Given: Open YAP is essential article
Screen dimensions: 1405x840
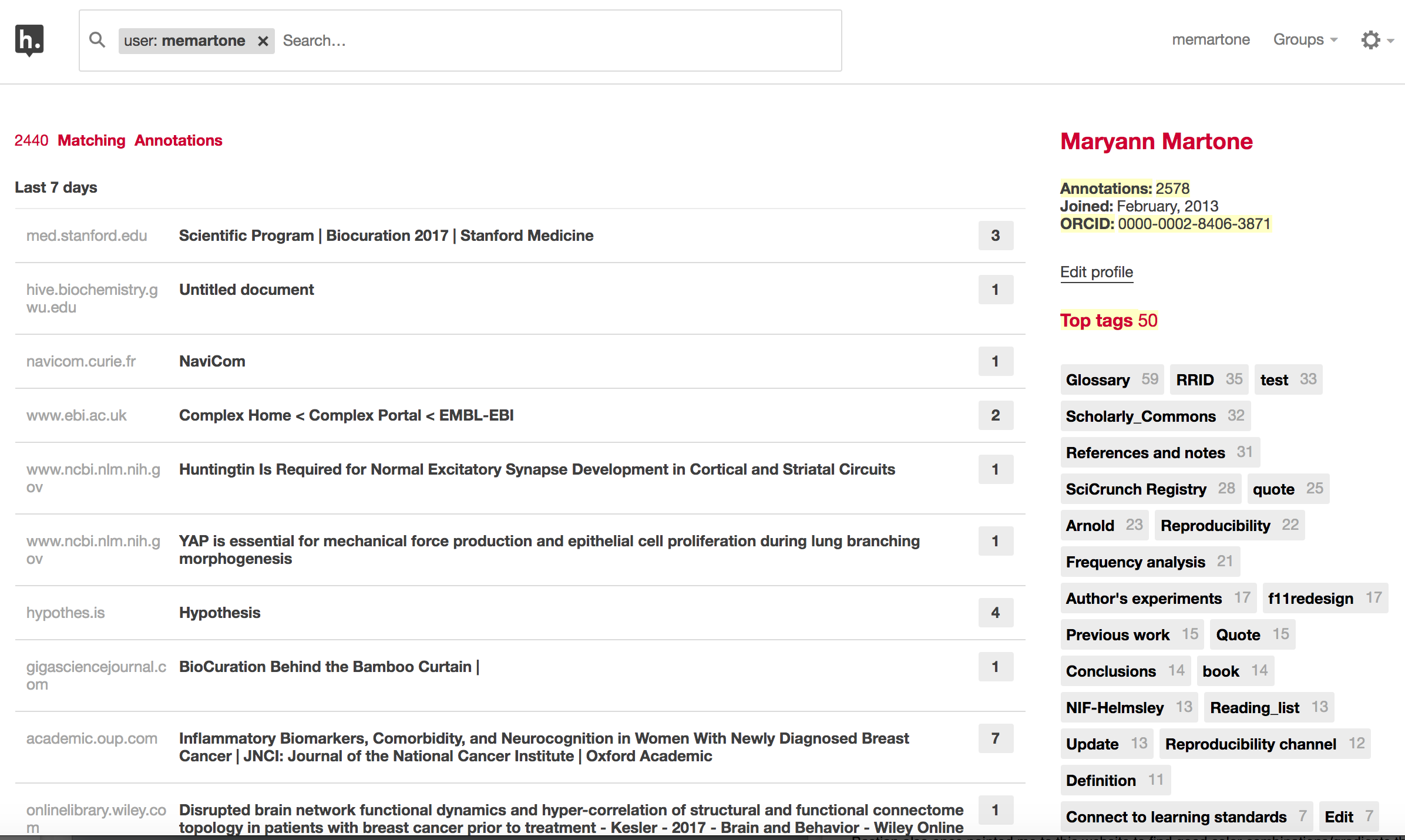Looking at the screenshot, I should pos(549,550).
